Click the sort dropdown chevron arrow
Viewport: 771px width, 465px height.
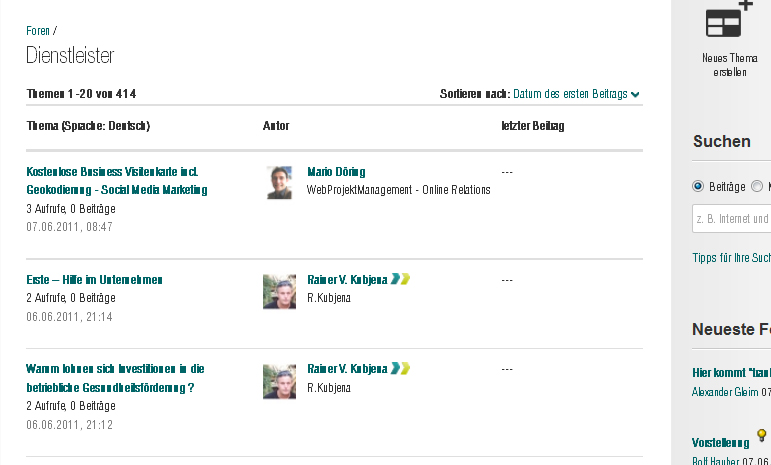[x=636, y=95]
